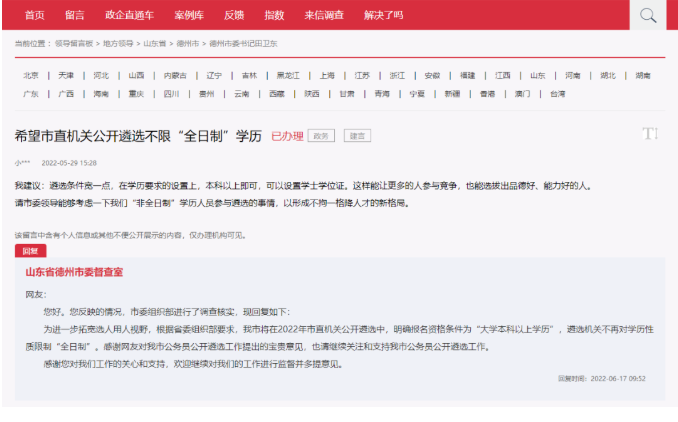Click the post date 2022-05-29 15:28
This screenshot has width=678, height=422.
pos(69,163)
